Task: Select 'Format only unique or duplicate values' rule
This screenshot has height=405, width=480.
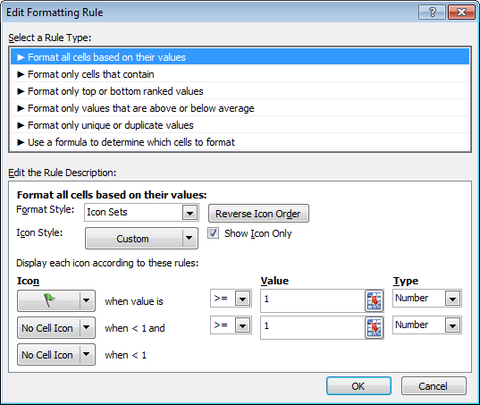Action: pyautogui.click(x=240, y=125)
